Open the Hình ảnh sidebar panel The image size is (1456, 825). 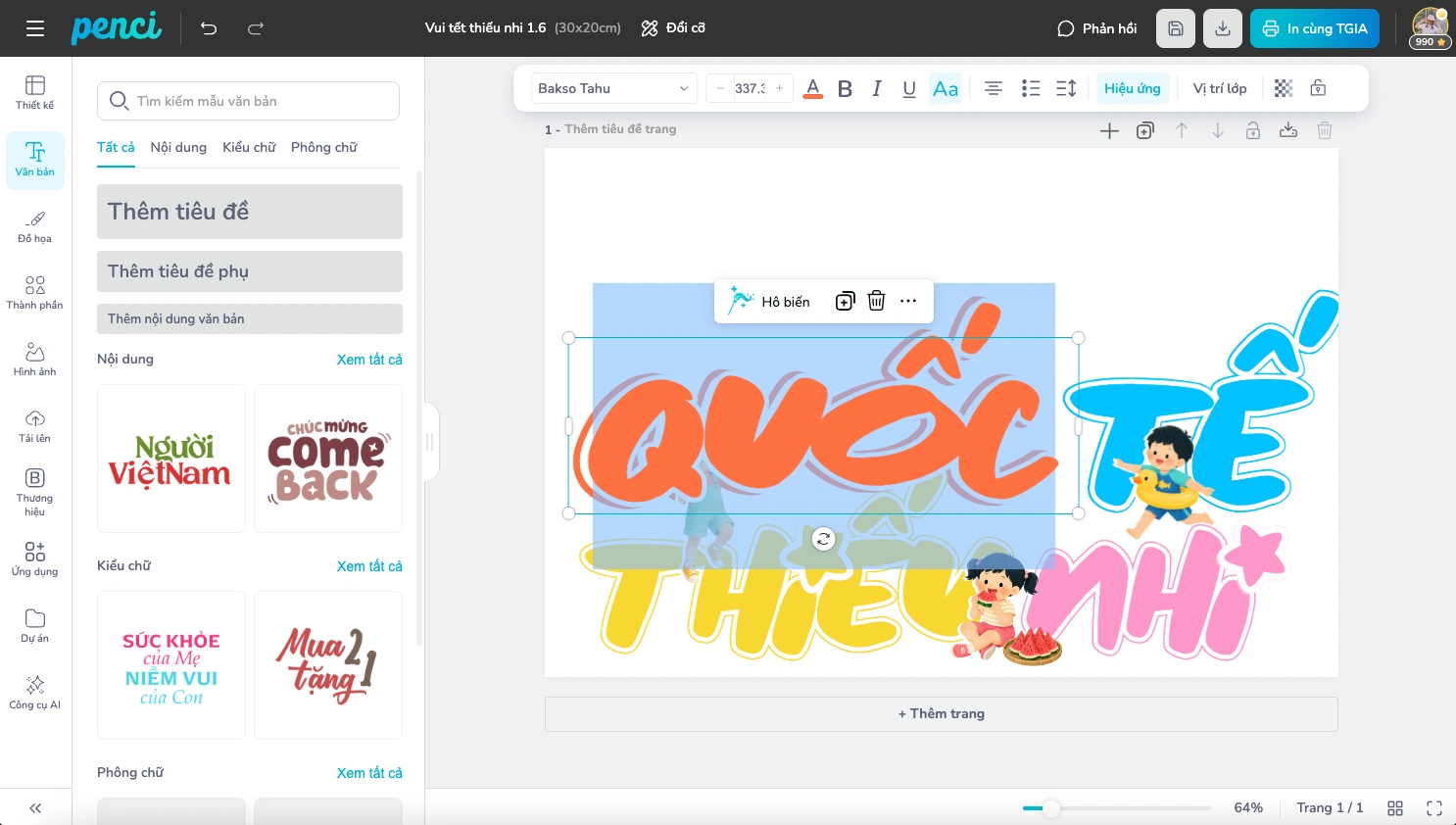tap(35, 360)
